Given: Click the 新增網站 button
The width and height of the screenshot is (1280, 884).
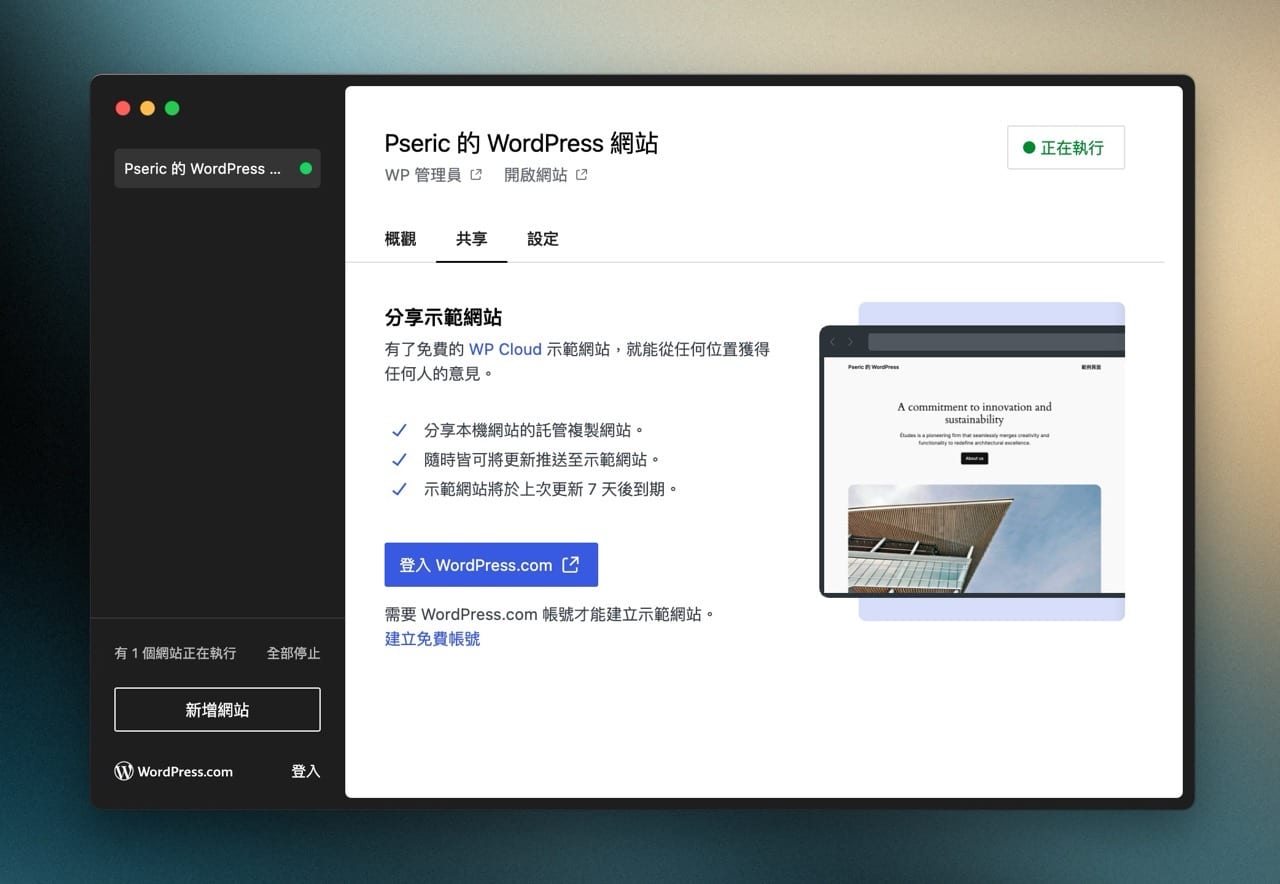Looking at the screenshot, I should pos(217,709).
